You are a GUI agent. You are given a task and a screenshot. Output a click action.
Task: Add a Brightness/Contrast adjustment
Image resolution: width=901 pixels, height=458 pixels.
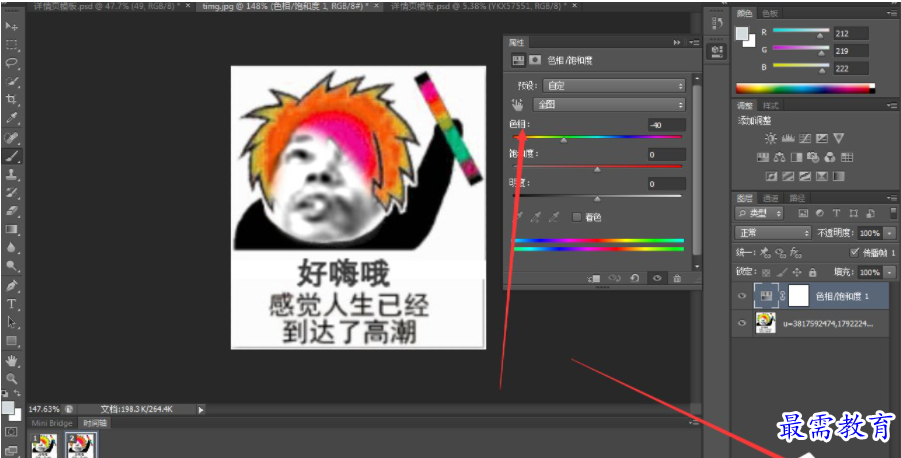[x=770, y=138]
